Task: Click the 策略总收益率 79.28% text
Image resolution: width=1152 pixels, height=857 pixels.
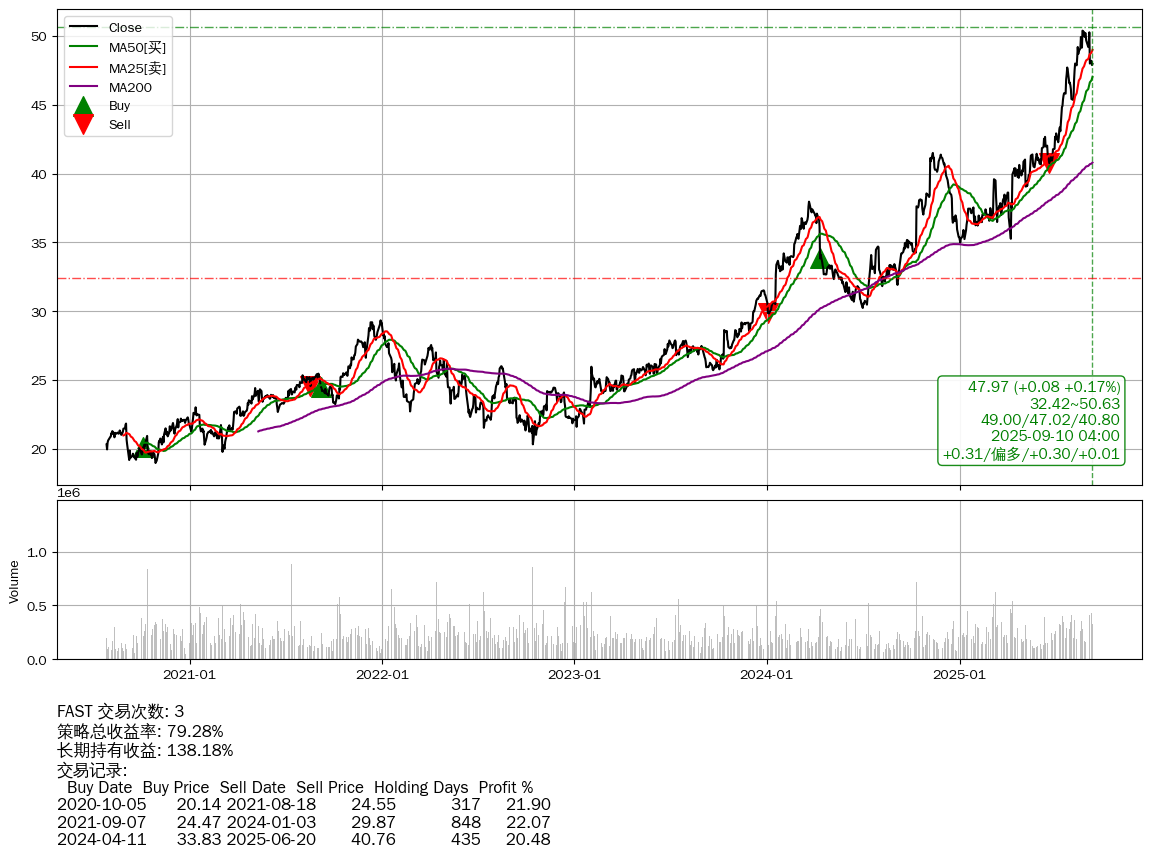Action: (x=140, y=731)
